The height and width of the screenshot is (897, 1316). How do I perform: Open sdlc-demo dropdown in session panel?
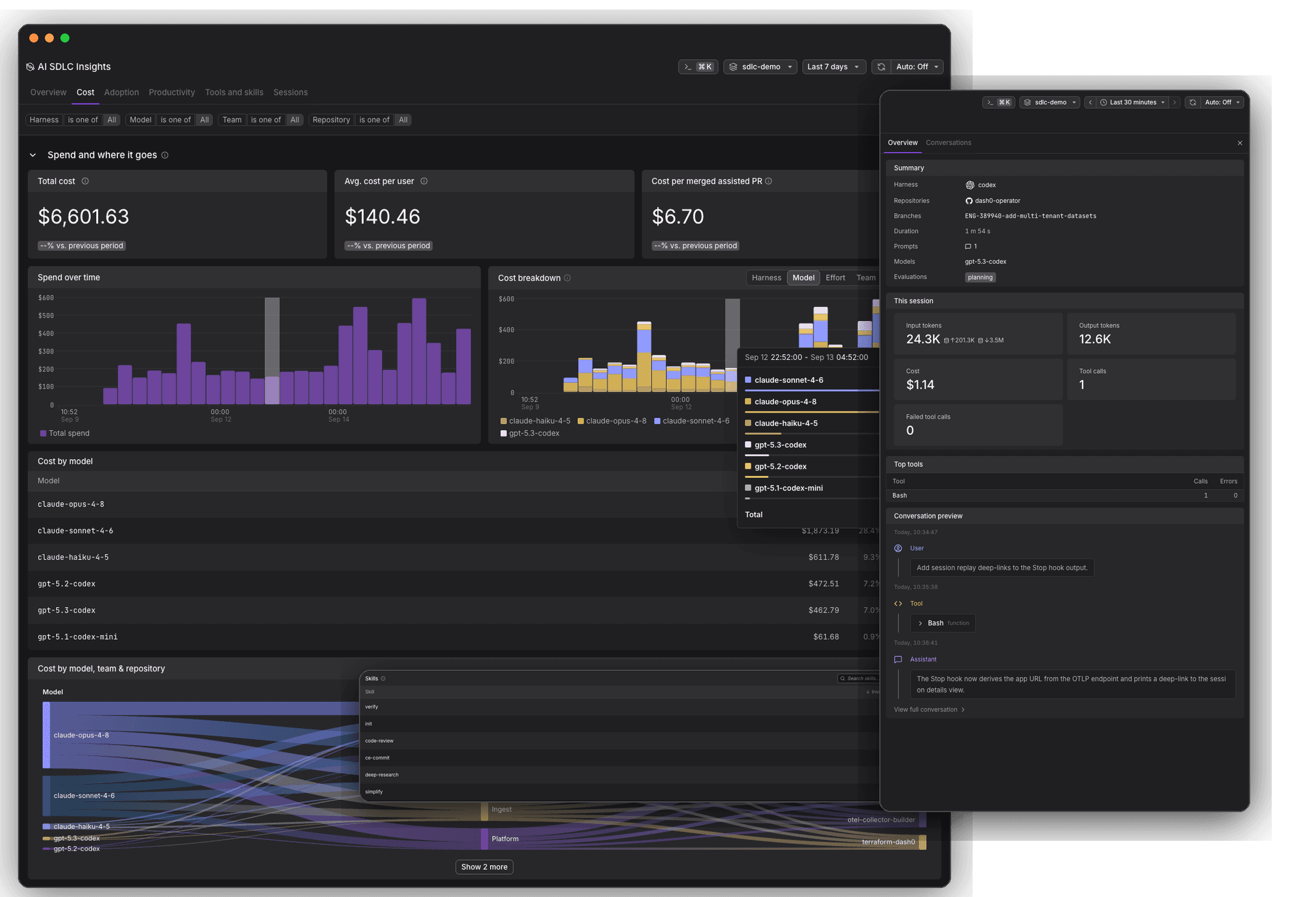(x=1049, y=102)
